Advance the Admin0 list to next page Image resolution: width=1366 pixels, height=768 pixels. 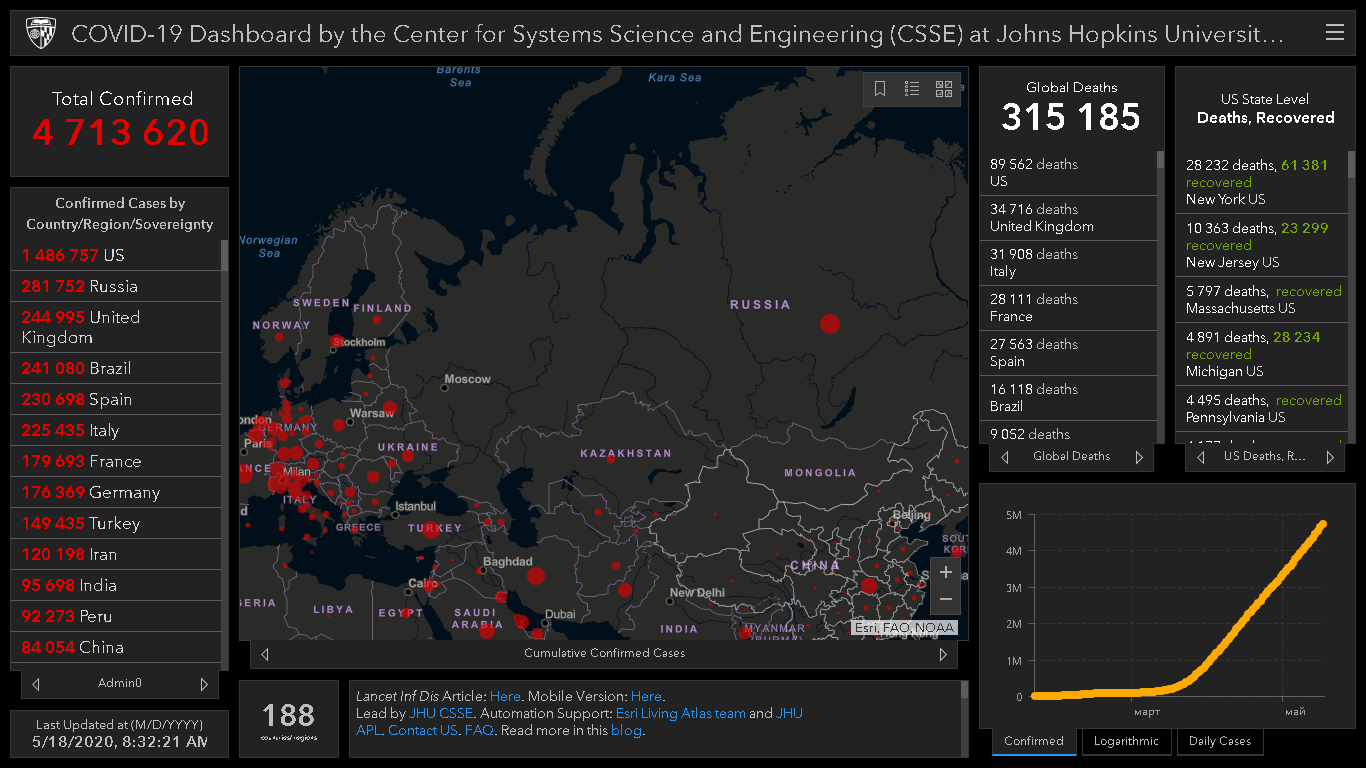click(x=204, y=684)
